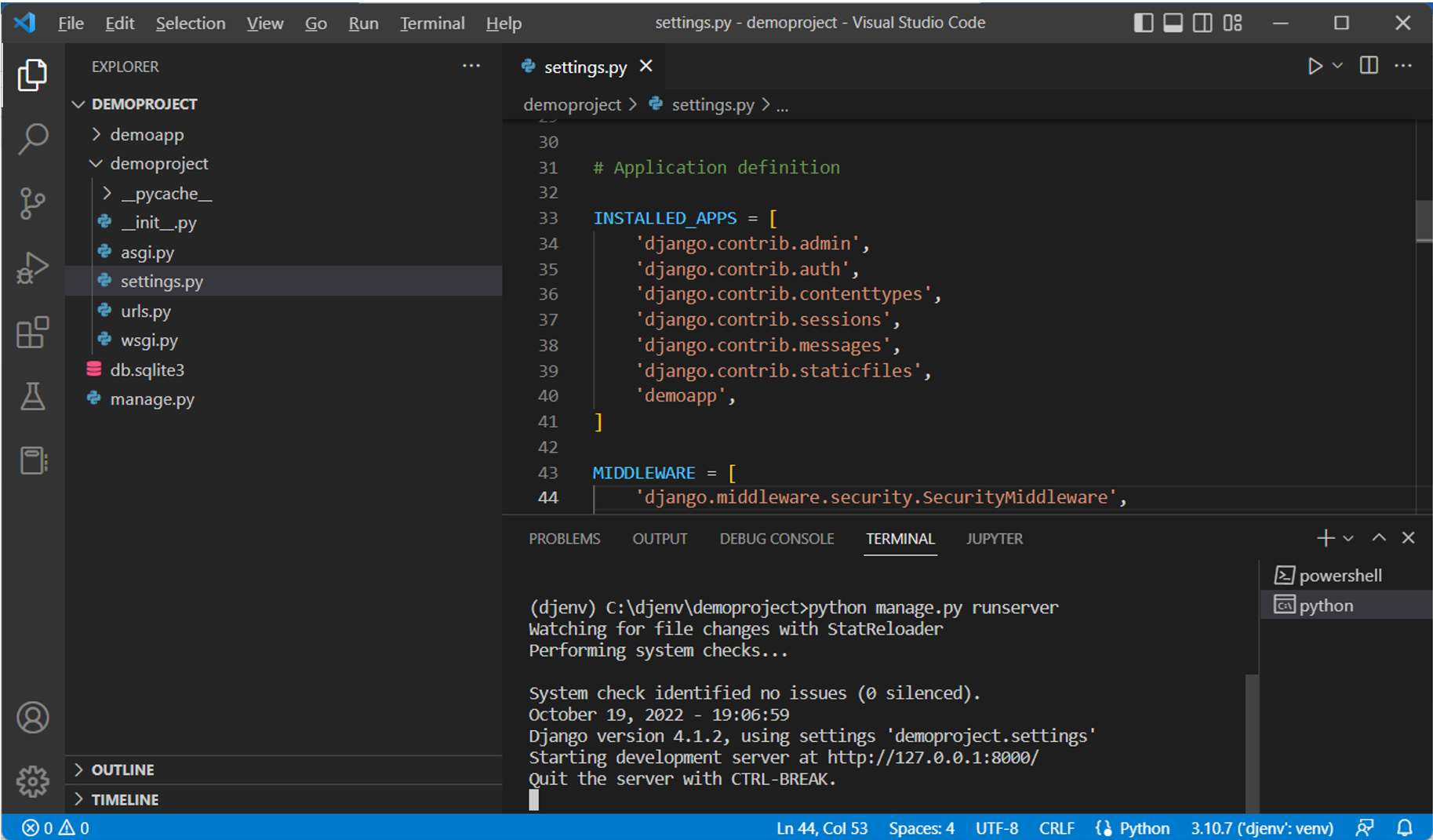Viewport: 1433px width, 840px height.
Task: Toggle the secondary side bar layout button
Action: [x=1202, y=23]
